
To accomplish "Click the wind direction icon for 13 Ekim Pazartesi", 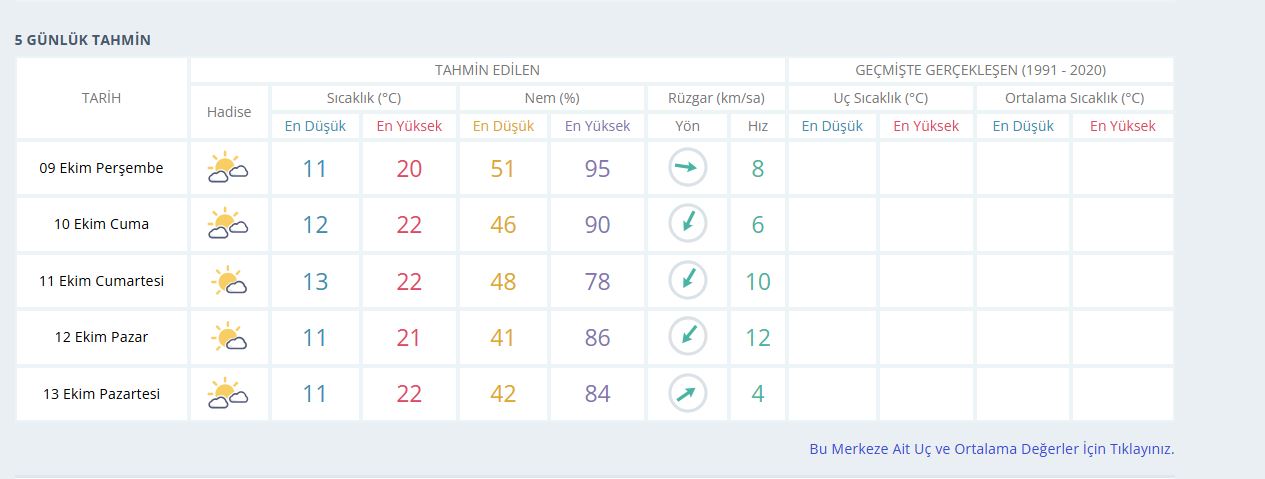I will [x=687, y=394].
